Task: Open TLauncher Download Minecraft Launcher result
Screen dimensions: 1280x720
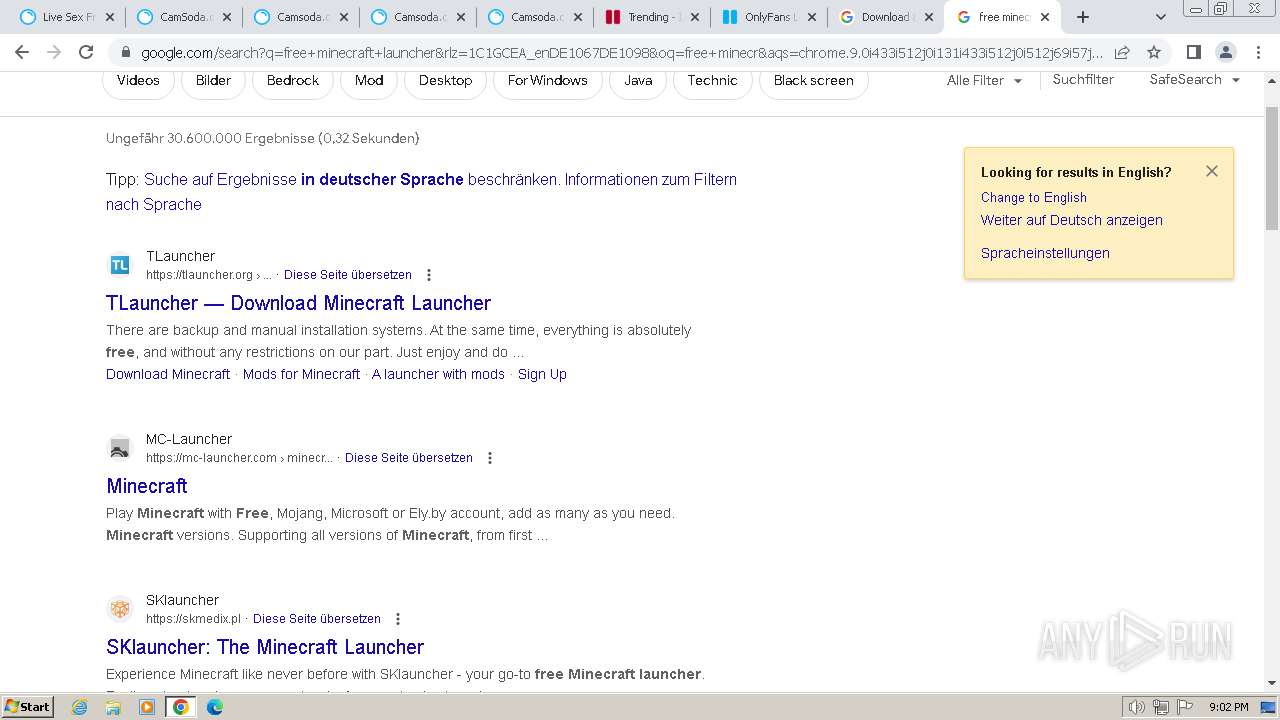Action: [298, 303]
